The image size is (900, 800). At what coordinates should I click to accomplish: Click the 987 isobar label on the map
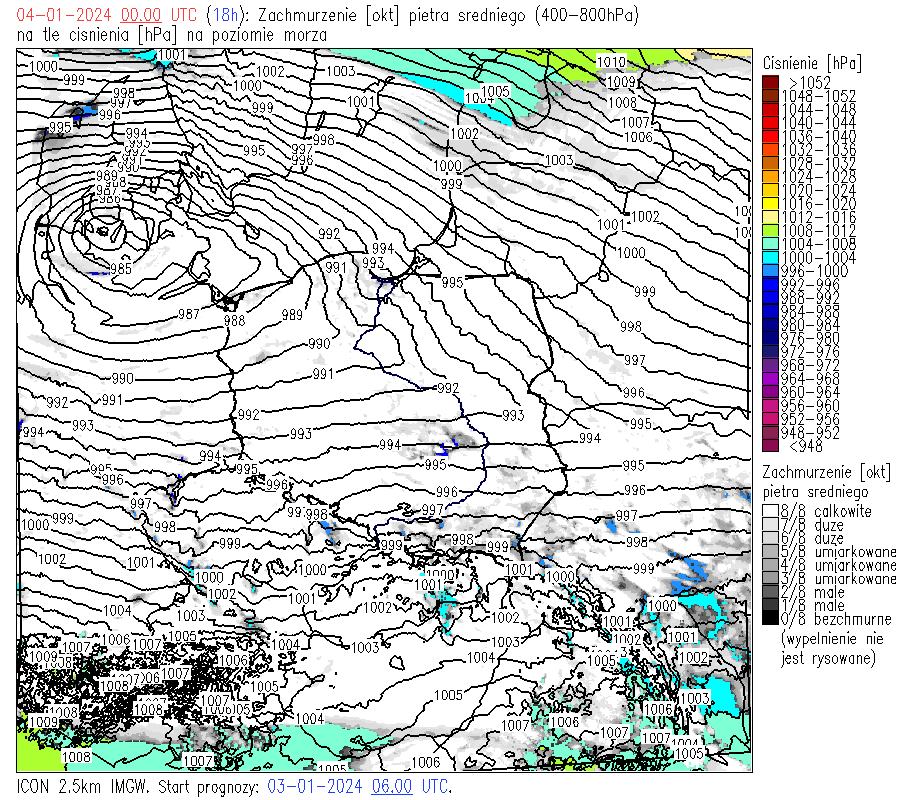click(188, 314)
